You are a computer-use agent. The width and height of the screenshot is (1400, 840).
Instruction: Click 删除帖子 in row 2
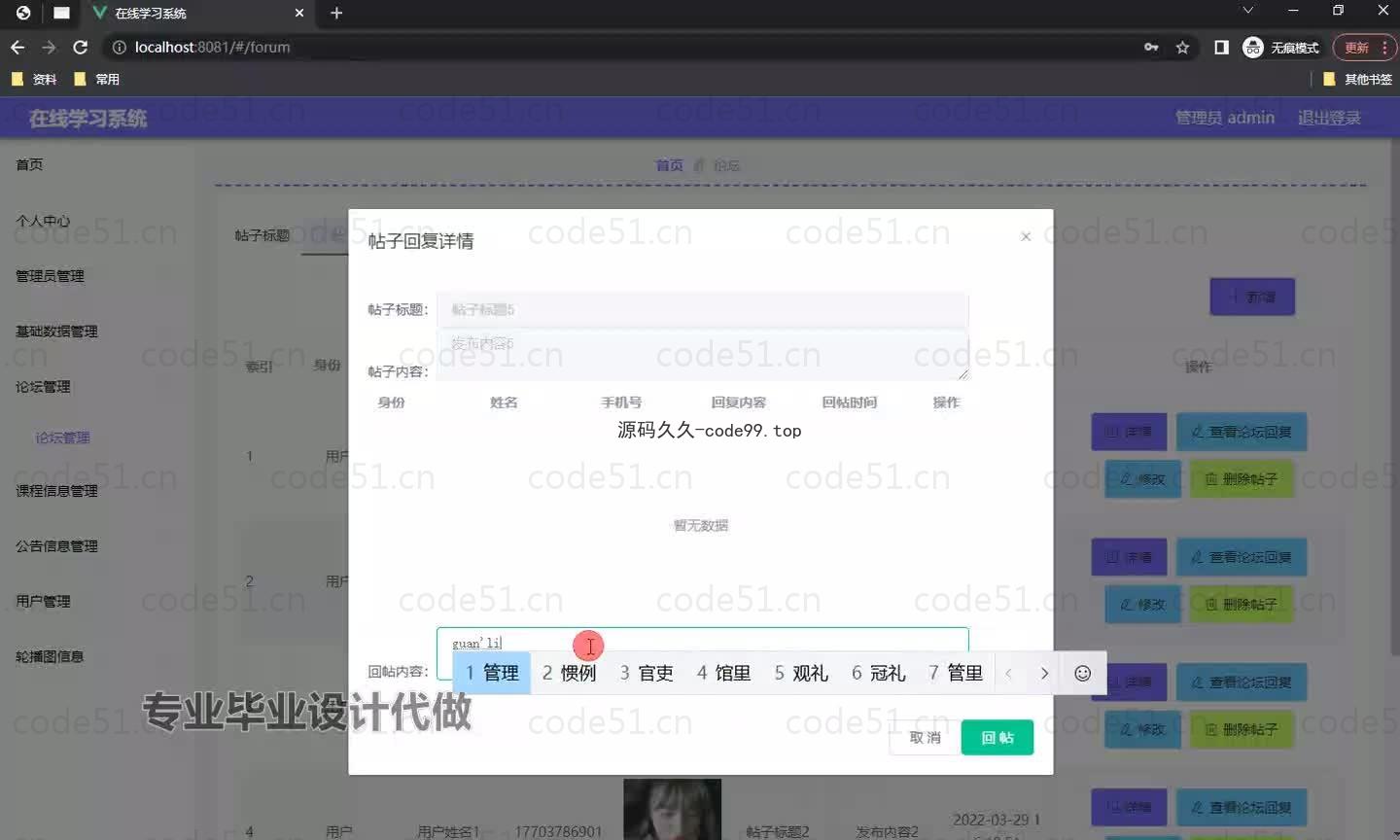pyautogui.click(x=1242, y=605)
